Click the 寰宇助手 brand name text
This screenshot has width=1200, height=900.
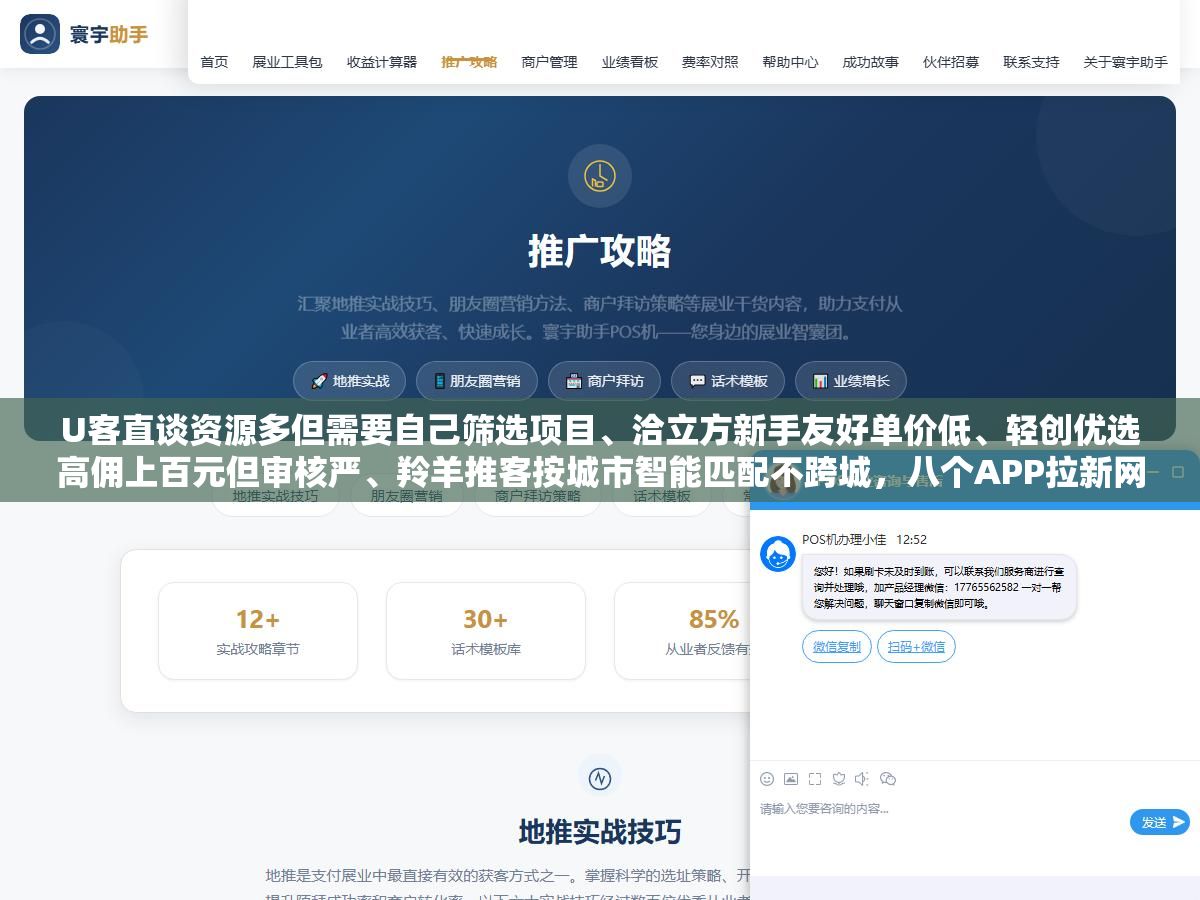click(109, 35)
